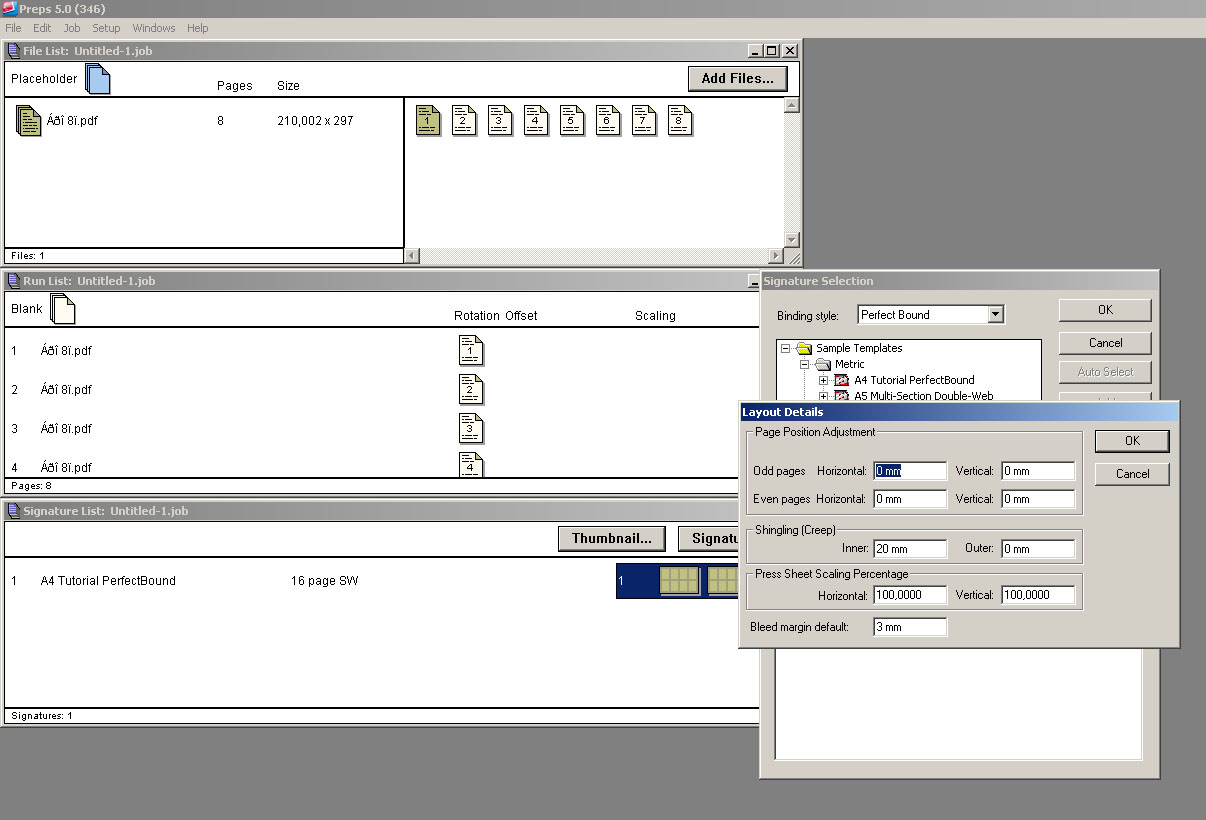This screenshot has width=1206, height=820.
Task: Open the Setup menu
Action: pyautogui.click(x=106, y=28)
